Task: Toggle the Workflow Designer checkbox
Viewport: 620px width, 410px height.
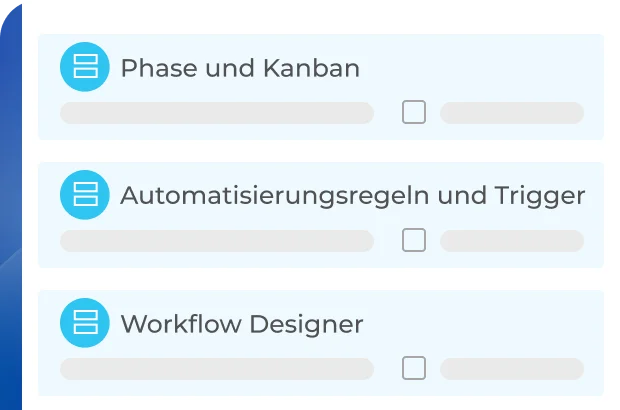Action: pyautogui.click(x=414, y=368)
